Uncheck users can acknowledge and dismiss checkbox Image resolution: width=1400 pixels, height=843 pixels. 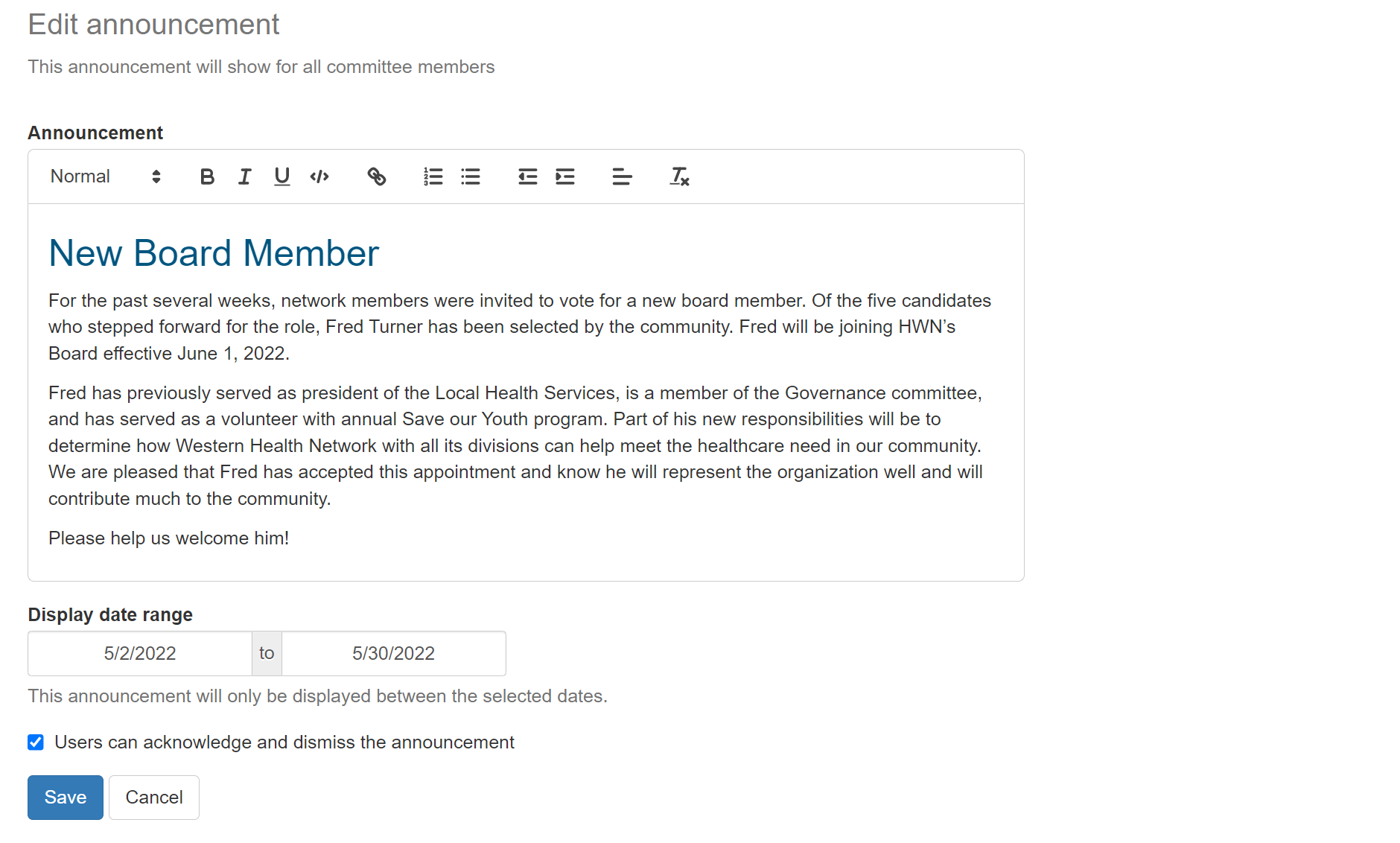pyautogui.click(x=36, y=742)
